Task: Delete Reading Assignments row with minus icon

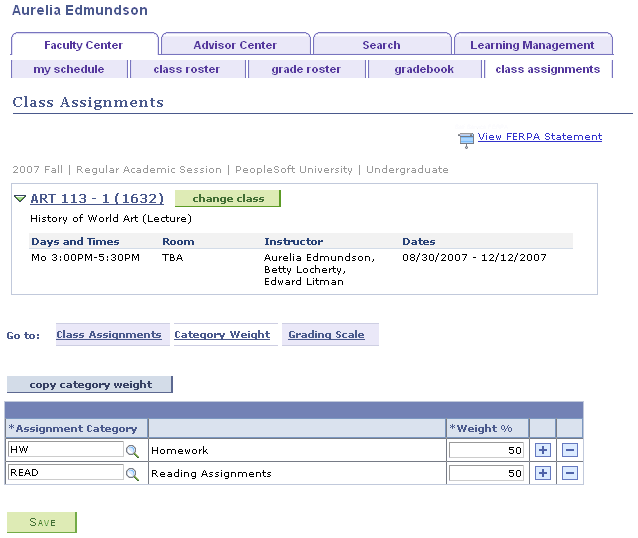Action: (x=570, y=473)
